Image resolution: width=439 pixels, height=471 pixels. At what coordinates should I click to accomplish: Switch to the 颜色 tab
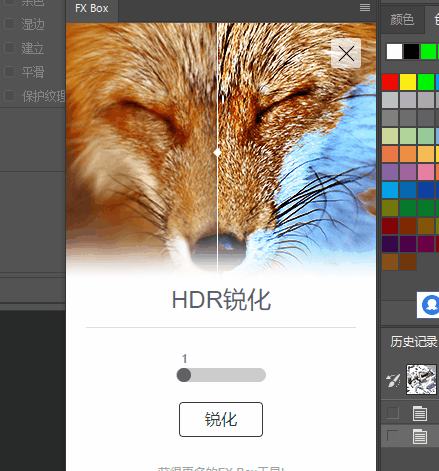tap(402, 19)
